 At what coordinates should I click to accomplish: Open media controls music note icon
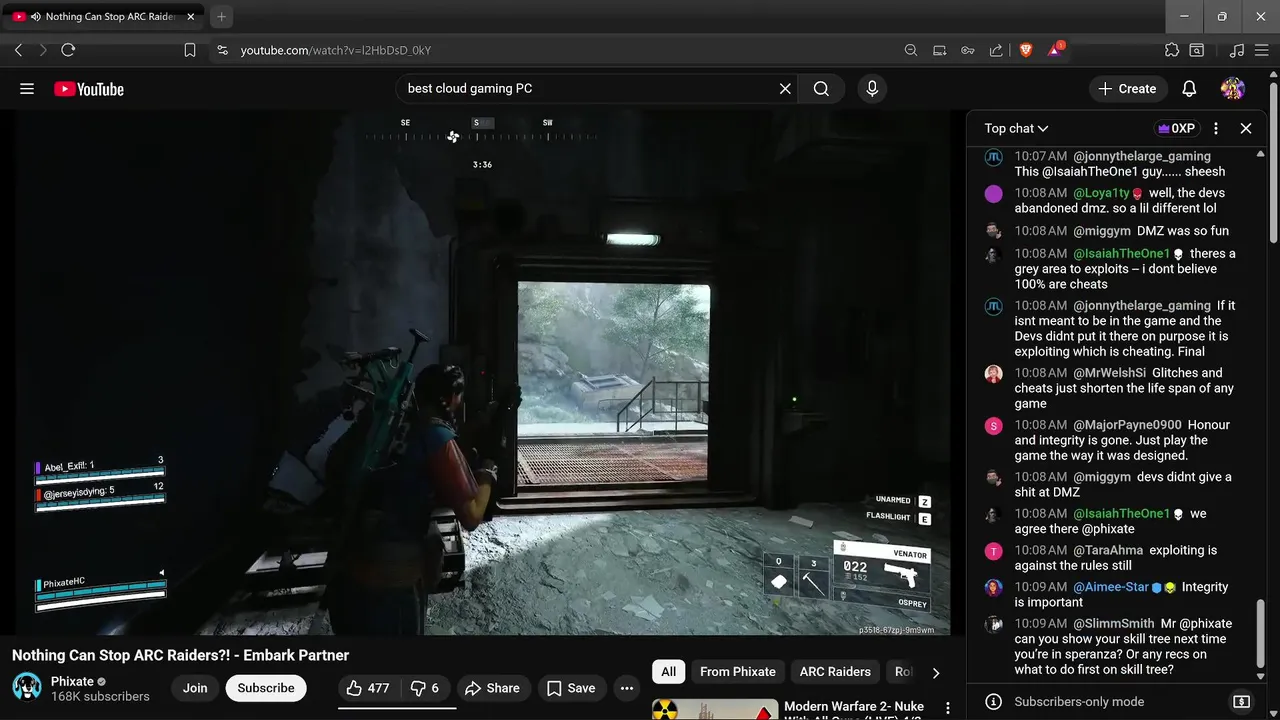(1237, 50)
